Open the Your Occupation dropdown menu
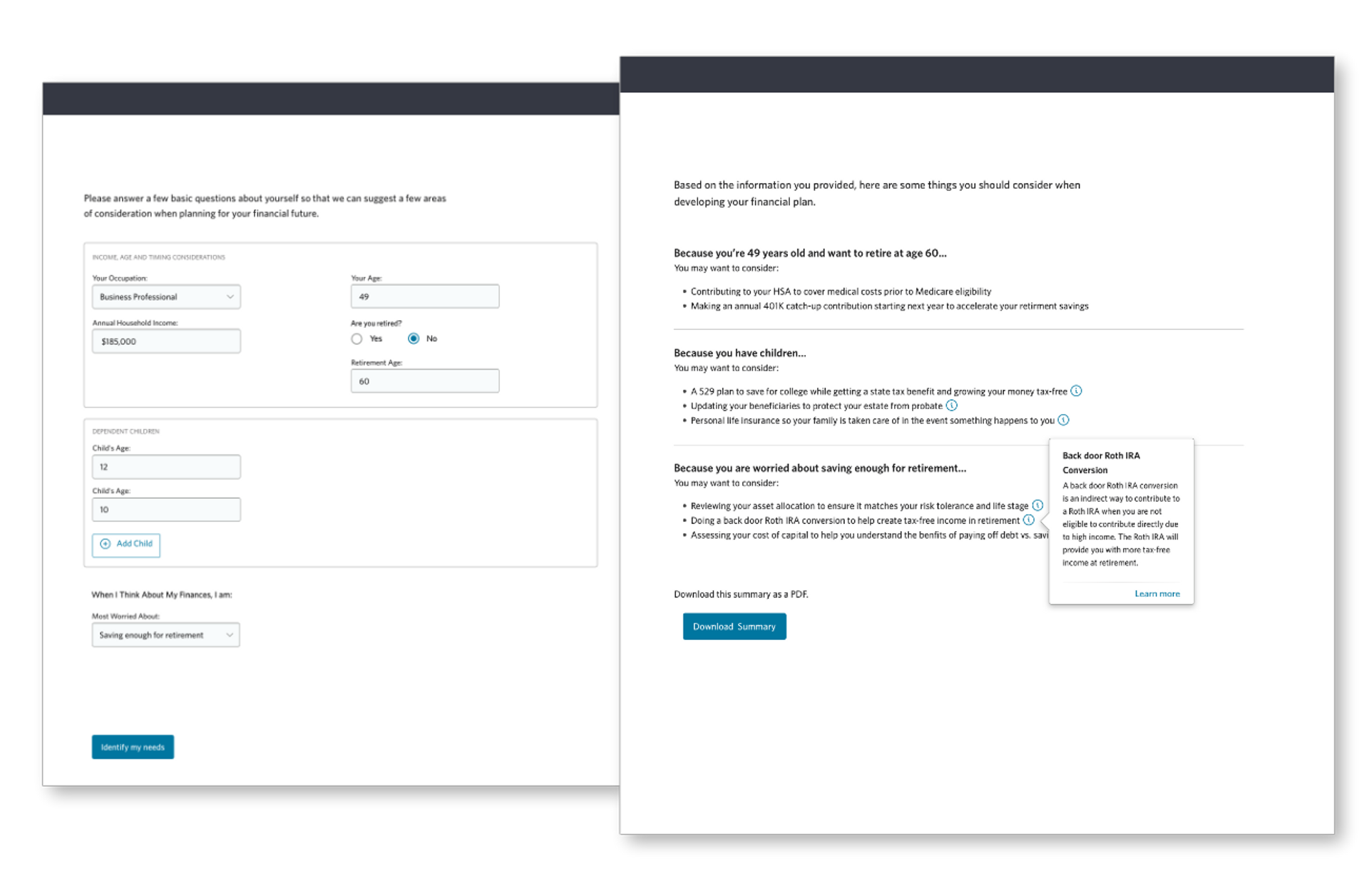Viewport: 1369px width, 896px height. [166, 295]
